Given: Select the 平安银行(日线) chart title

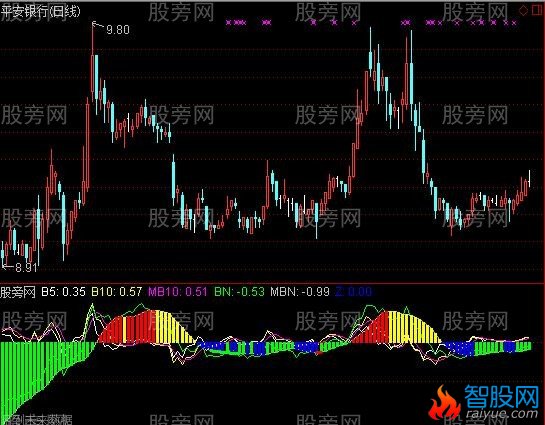Looking at the screenshot, I should [x=41, y=11].
